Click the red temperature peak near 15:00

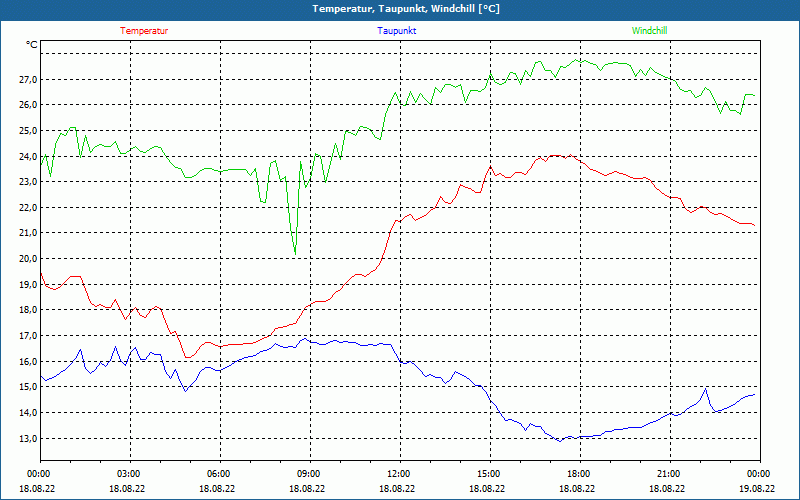click(x=490, y=167)
